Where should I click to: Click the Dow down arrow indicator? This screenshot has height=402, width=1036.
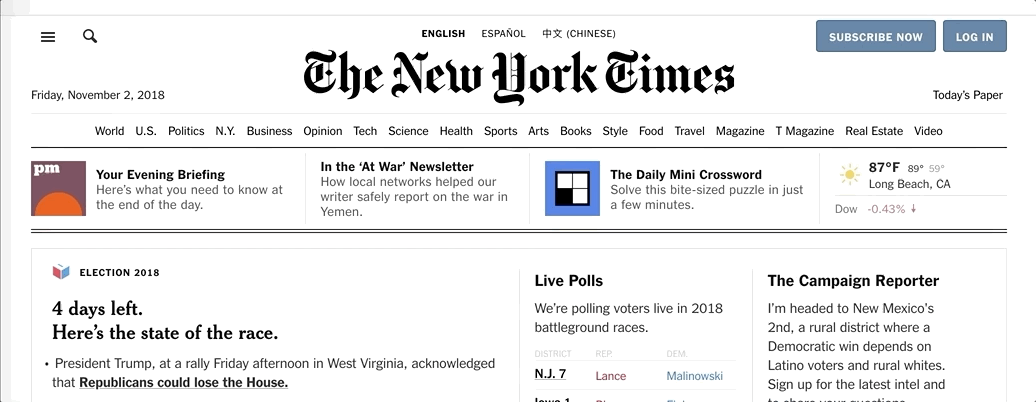pyautogui.click(x=914, y=209)
